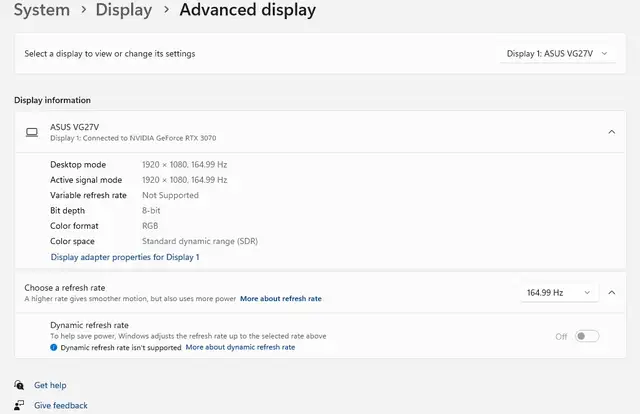This screenshot has height=414, width=640.
Task: Click the Give feedback person icon
Action: (19, 405)
